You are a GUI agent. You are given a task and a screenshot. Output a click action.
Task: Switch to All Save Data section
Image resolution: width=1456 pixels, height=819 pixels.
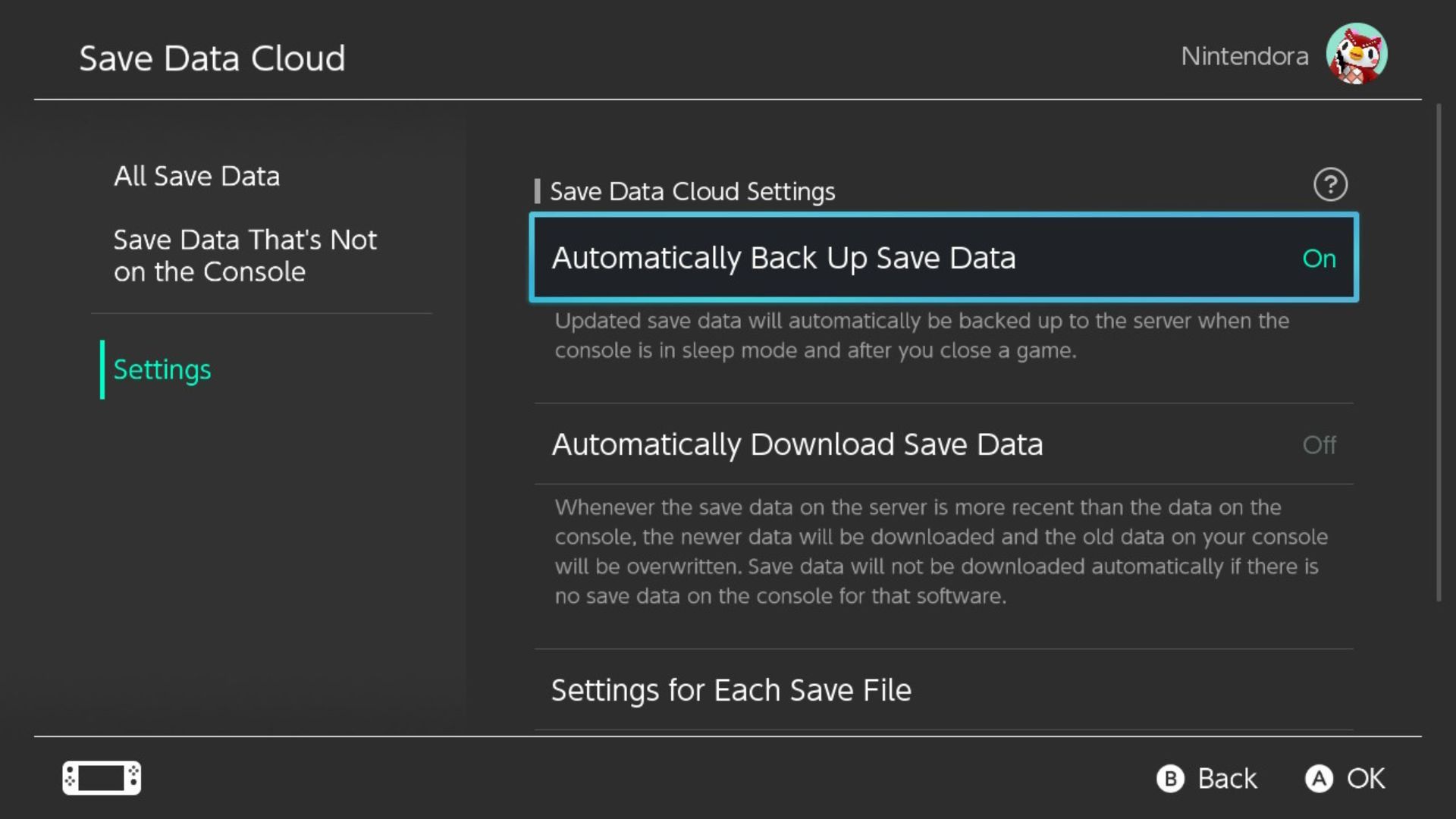[x=197, y=176]
